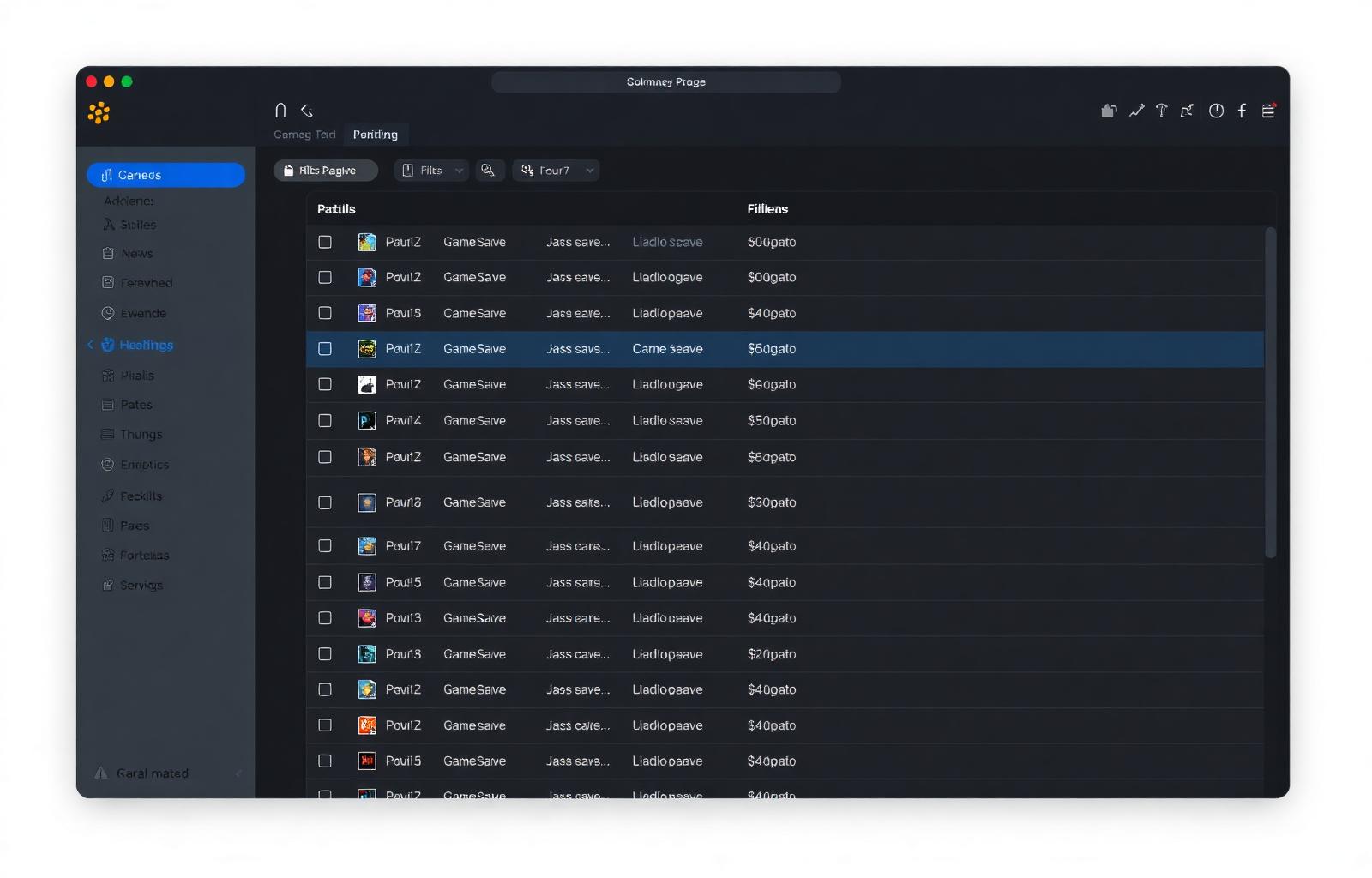Screen dimensions: 1372x878
Task: Click the $20pato price cell
Action: (772, 653)
